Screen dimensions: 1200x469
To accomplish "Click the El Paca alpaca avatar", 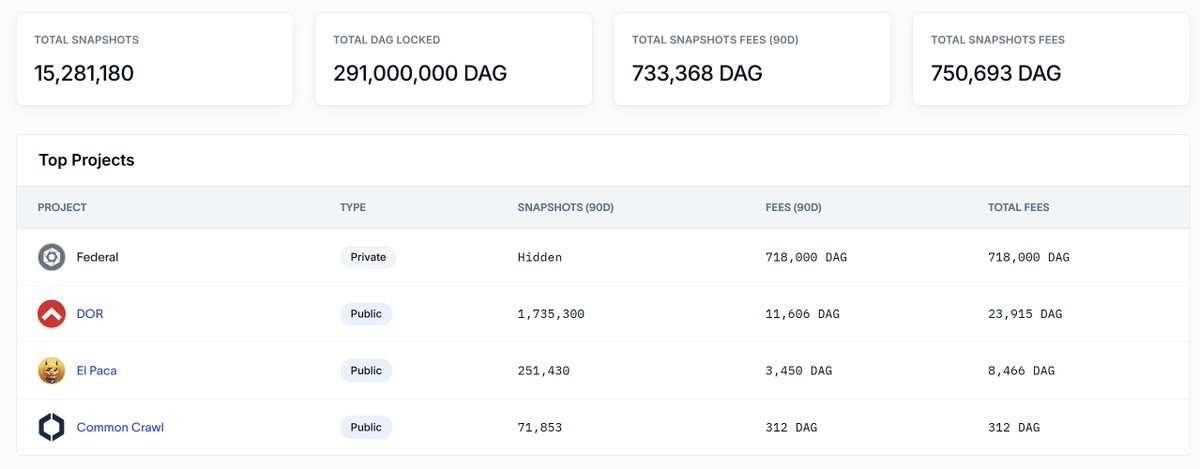I will [52, 371].
